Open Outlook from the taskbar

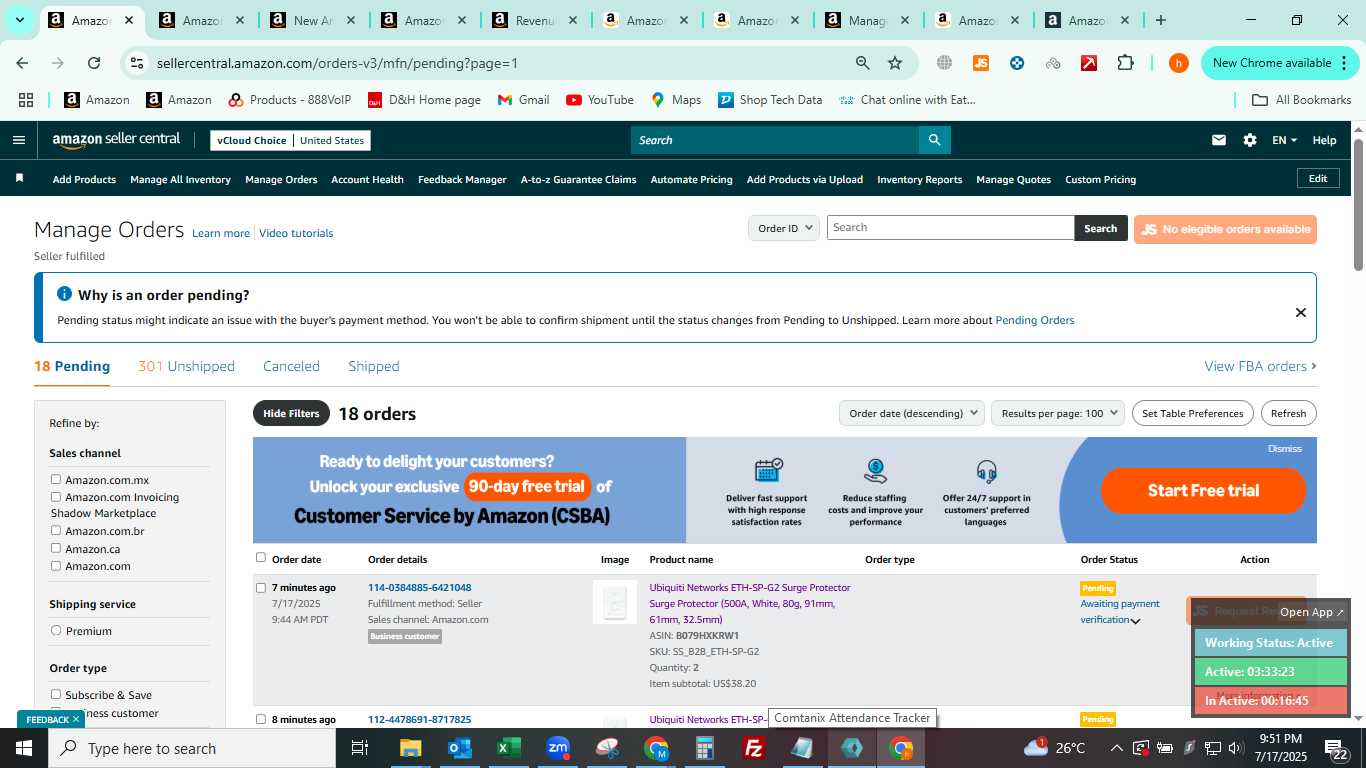pos(460,748)
